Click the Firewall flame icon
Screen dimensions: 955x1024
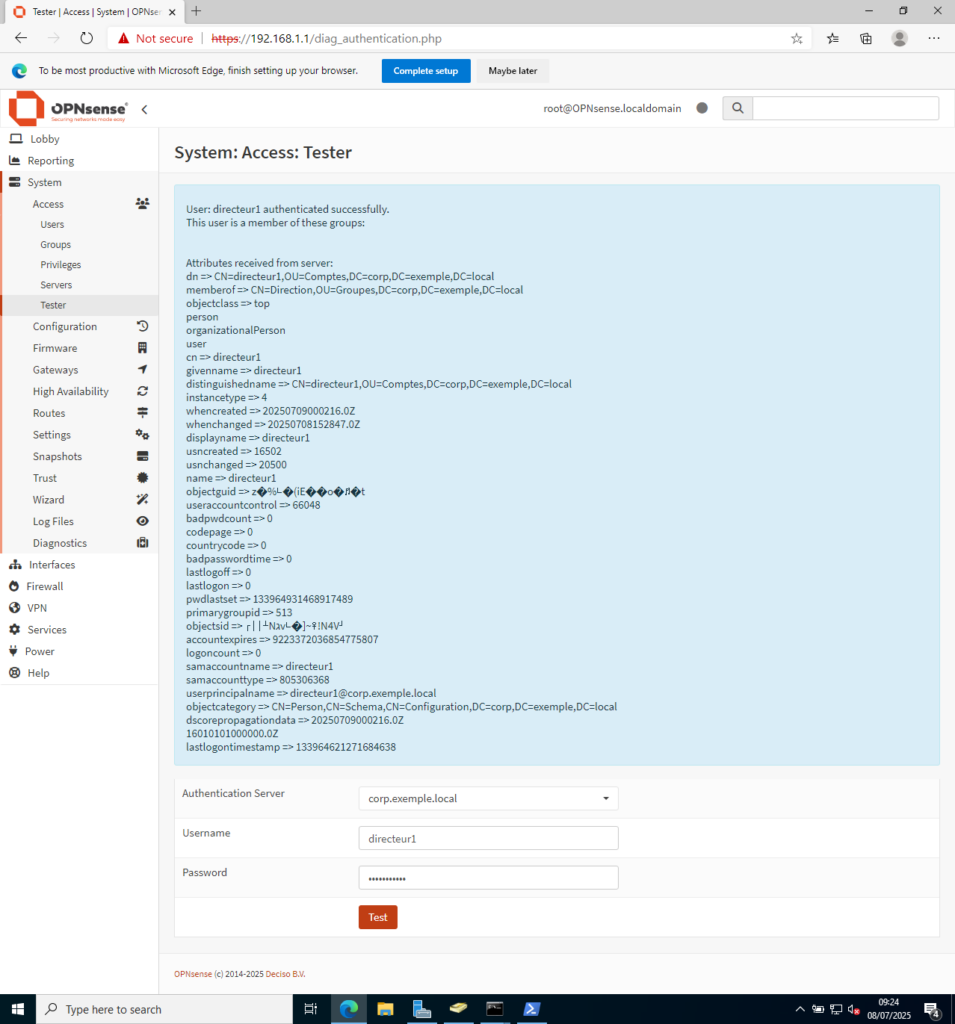tap(14, 586)
